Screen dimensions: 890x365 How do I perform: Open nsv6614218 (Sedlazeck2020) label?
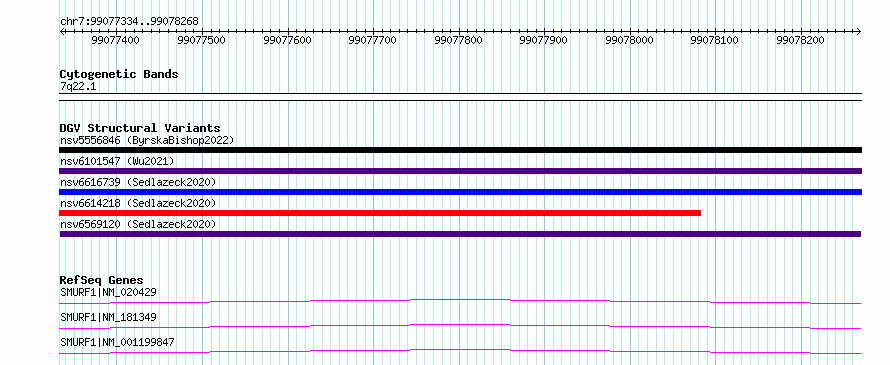[x=138, y=203]
